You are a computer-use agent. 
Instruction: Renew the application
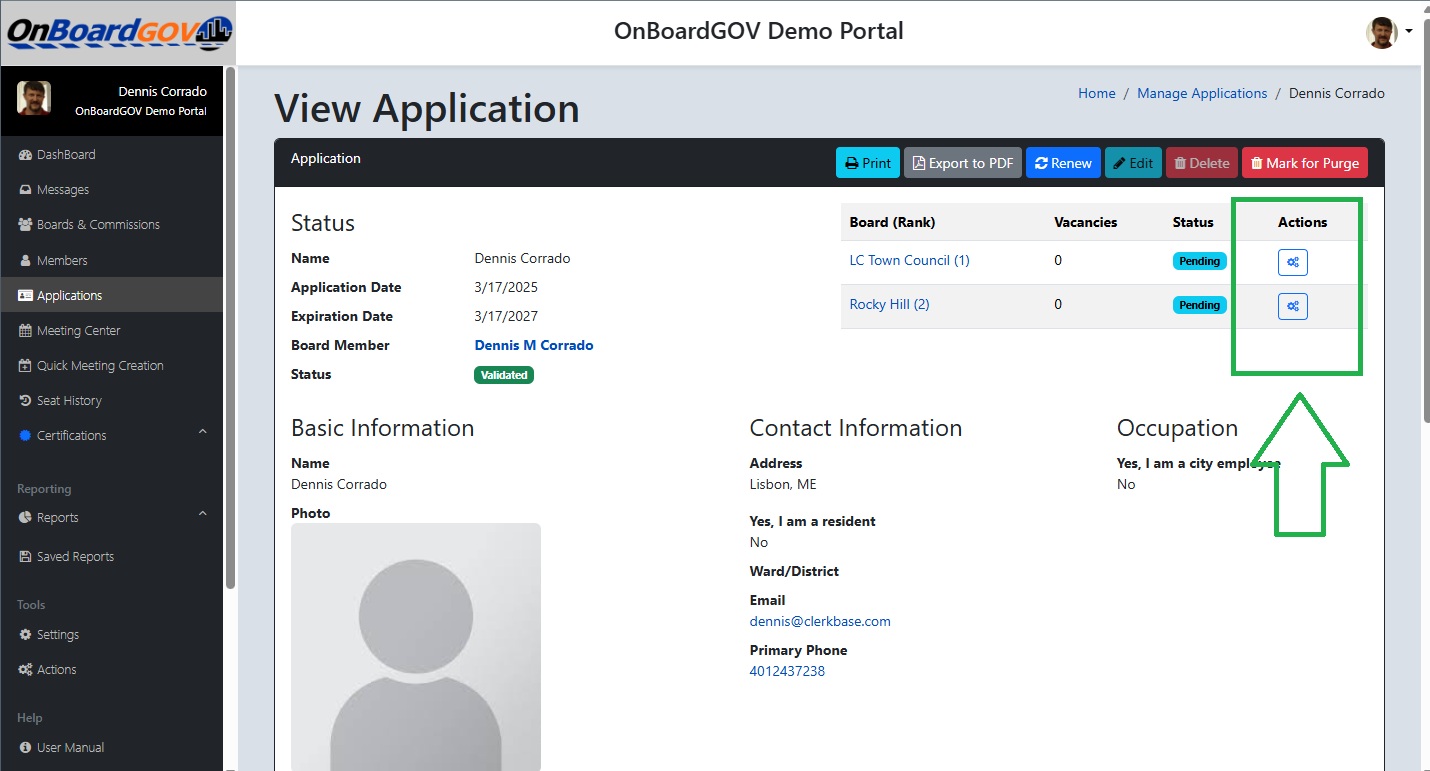tap(1062, 163)
